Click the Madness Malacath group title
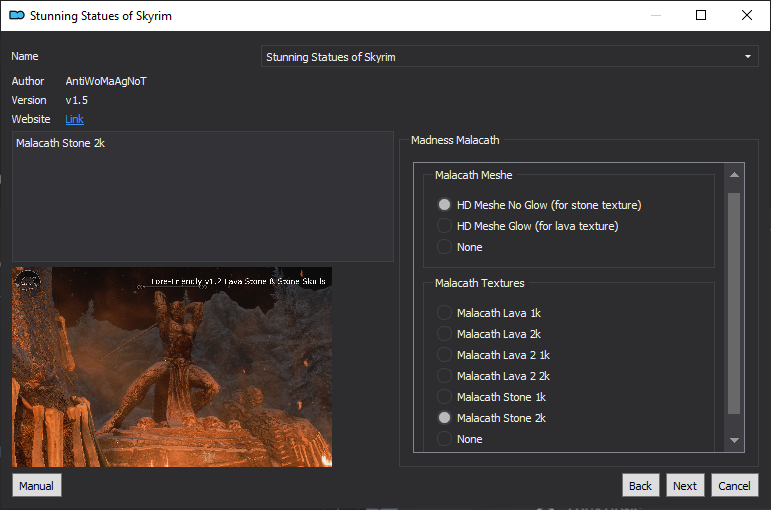Image resolution: width=771 pixels, height=510 pixels. 455,140
